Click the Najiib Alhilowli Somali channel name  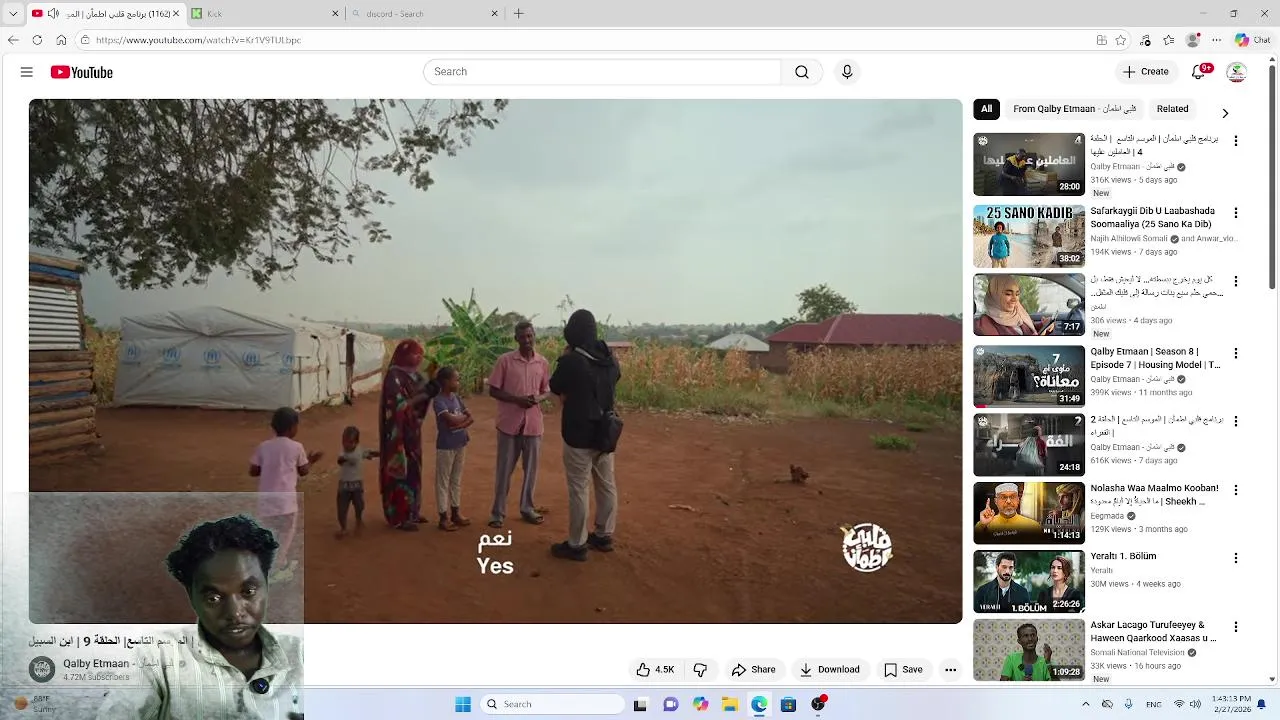[1129, 239]
